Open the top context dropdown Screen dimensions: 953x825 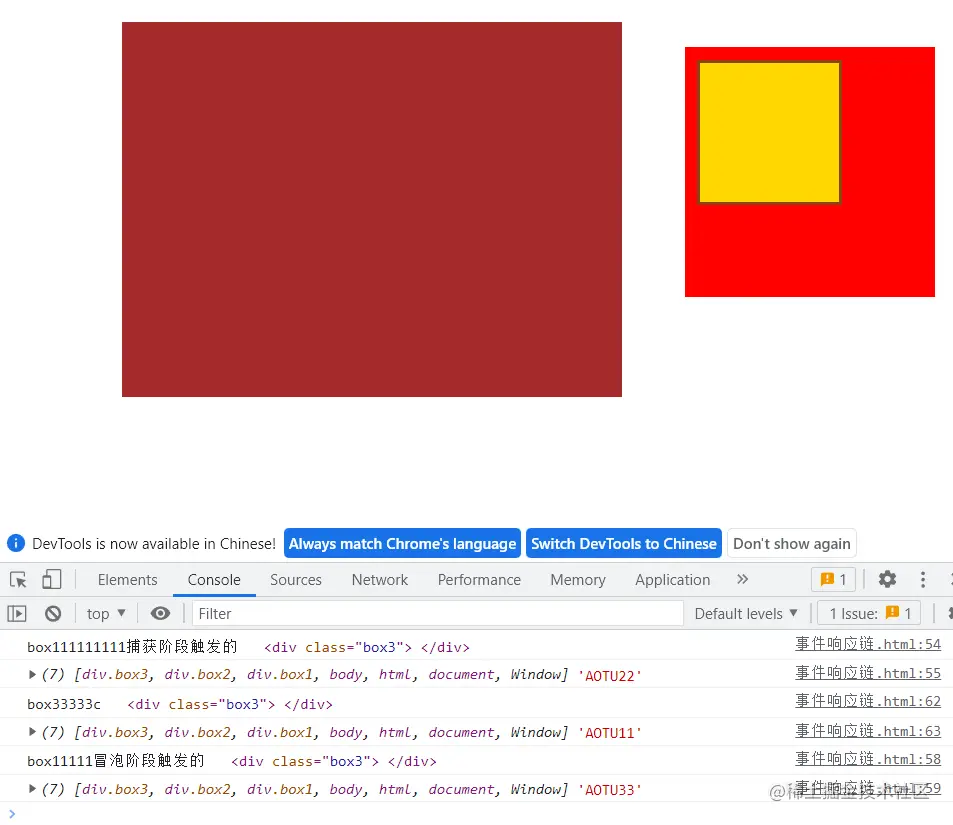[106, 614]
